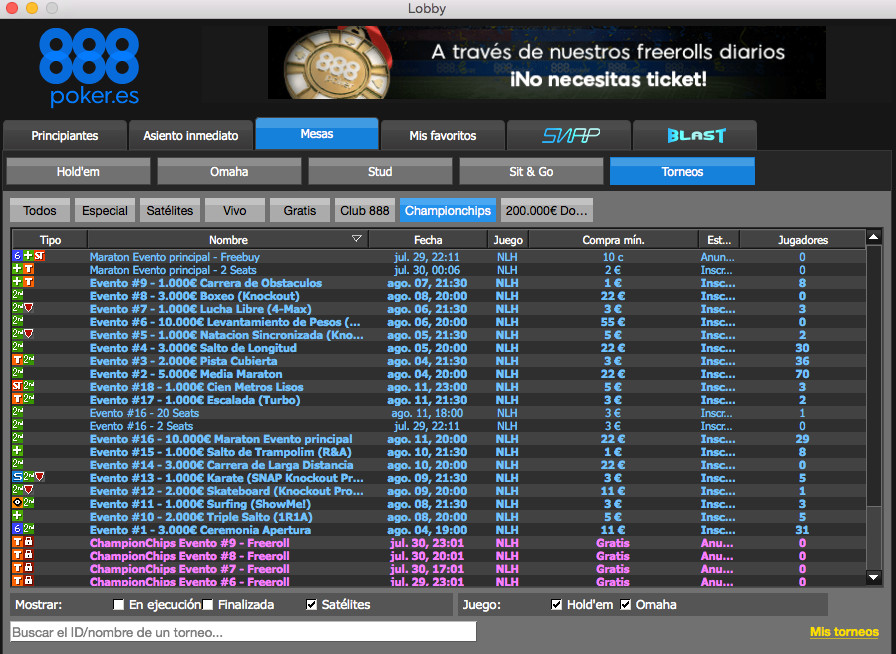Switch to Sit & Go tab
The width and height of the screenshot is (896, 654).
[531, 172]
